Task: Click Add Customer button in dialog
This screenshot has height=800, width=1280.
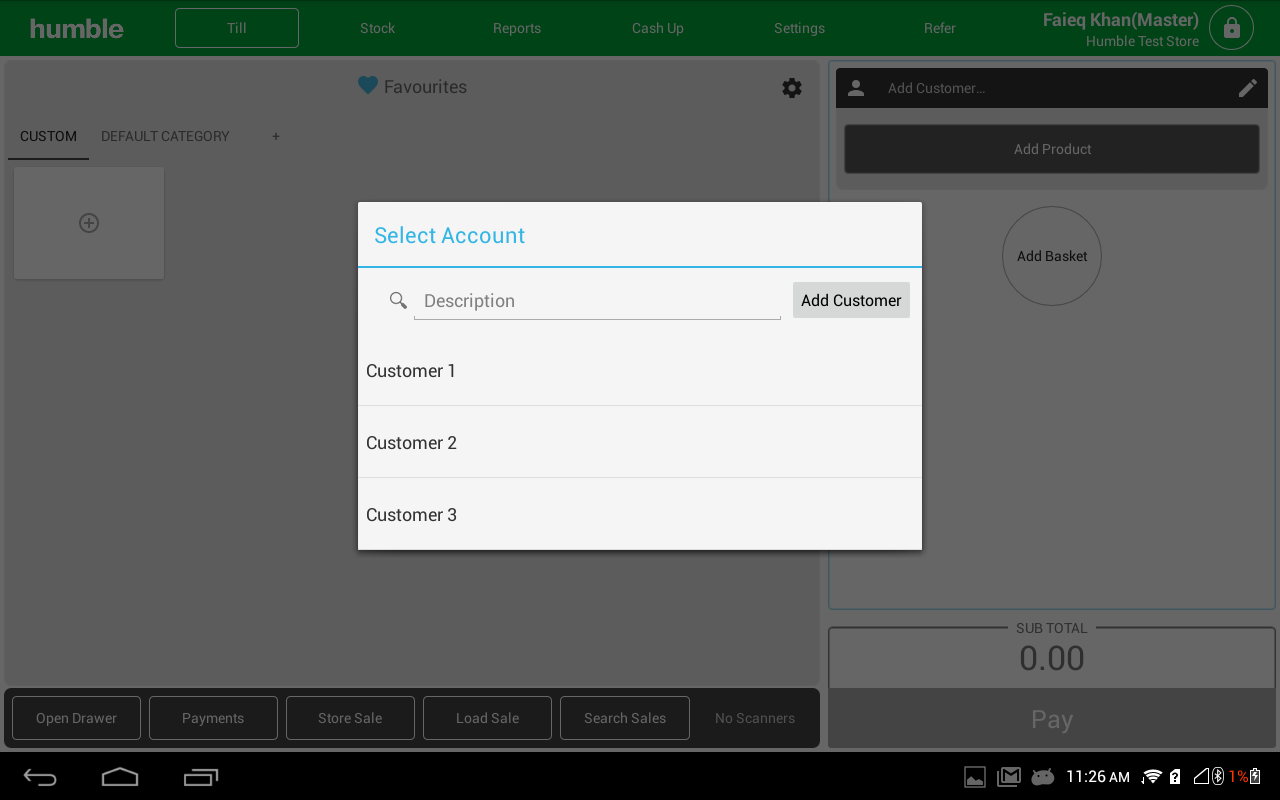Action: click(x=851, y=300)
